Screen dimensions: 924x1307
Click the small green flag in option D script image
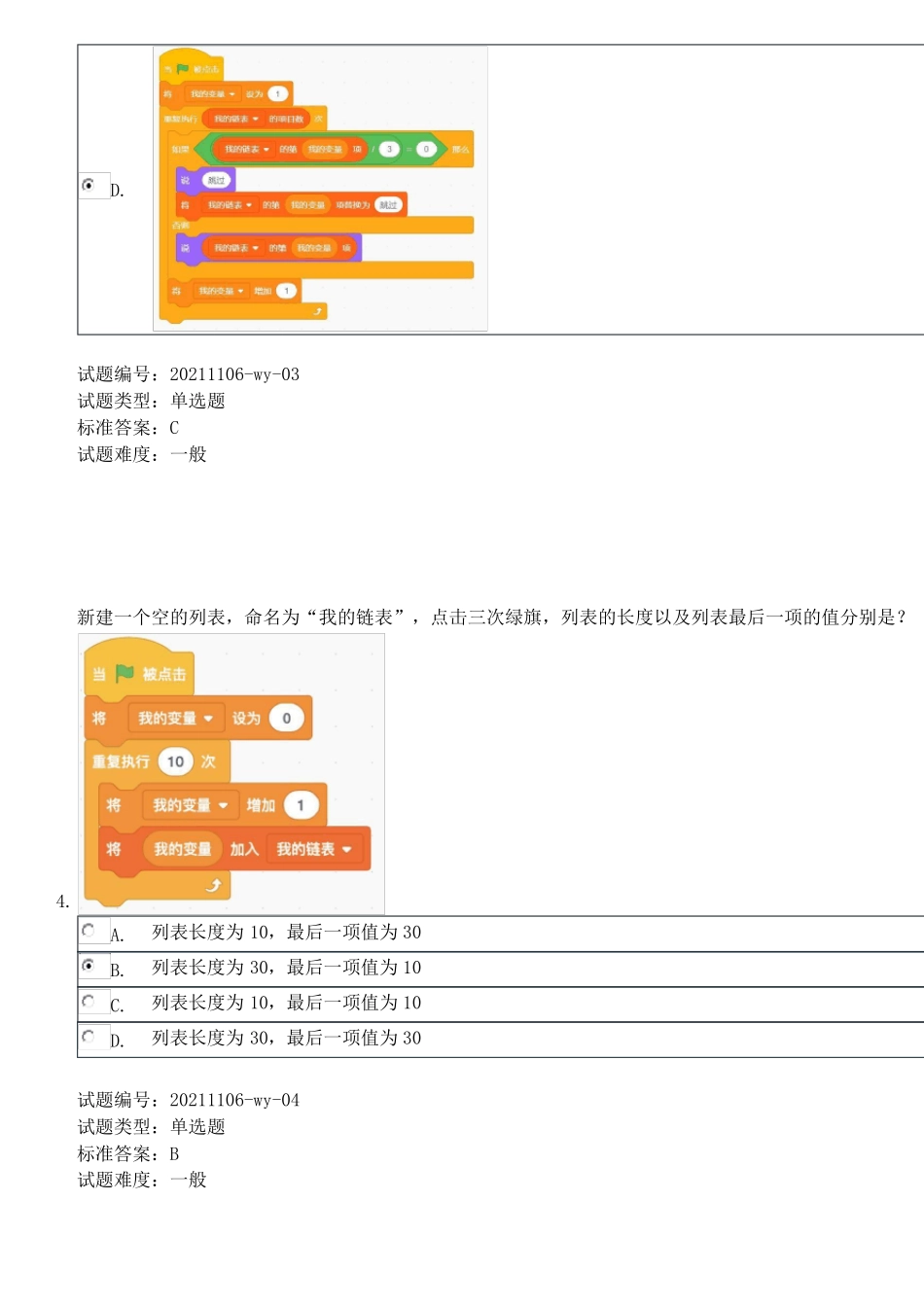coord(182,69)
